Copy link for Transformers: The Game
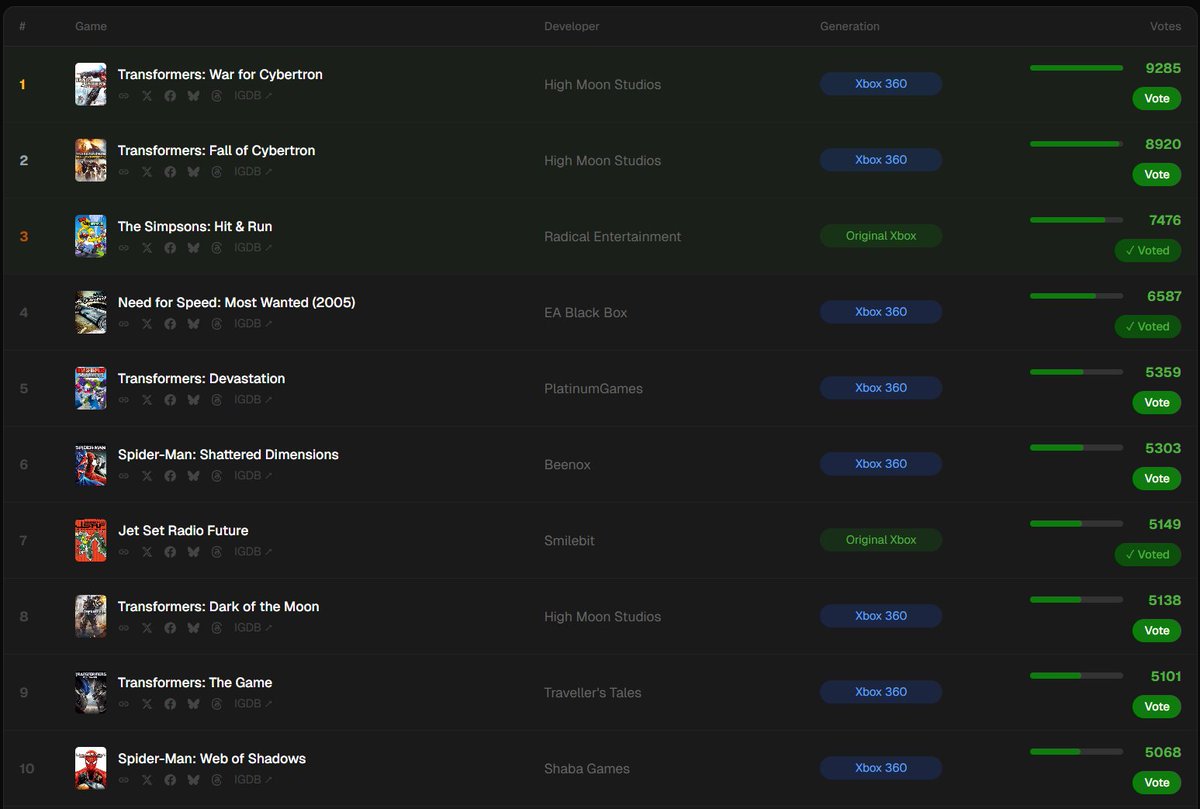 tap(124, 704)
